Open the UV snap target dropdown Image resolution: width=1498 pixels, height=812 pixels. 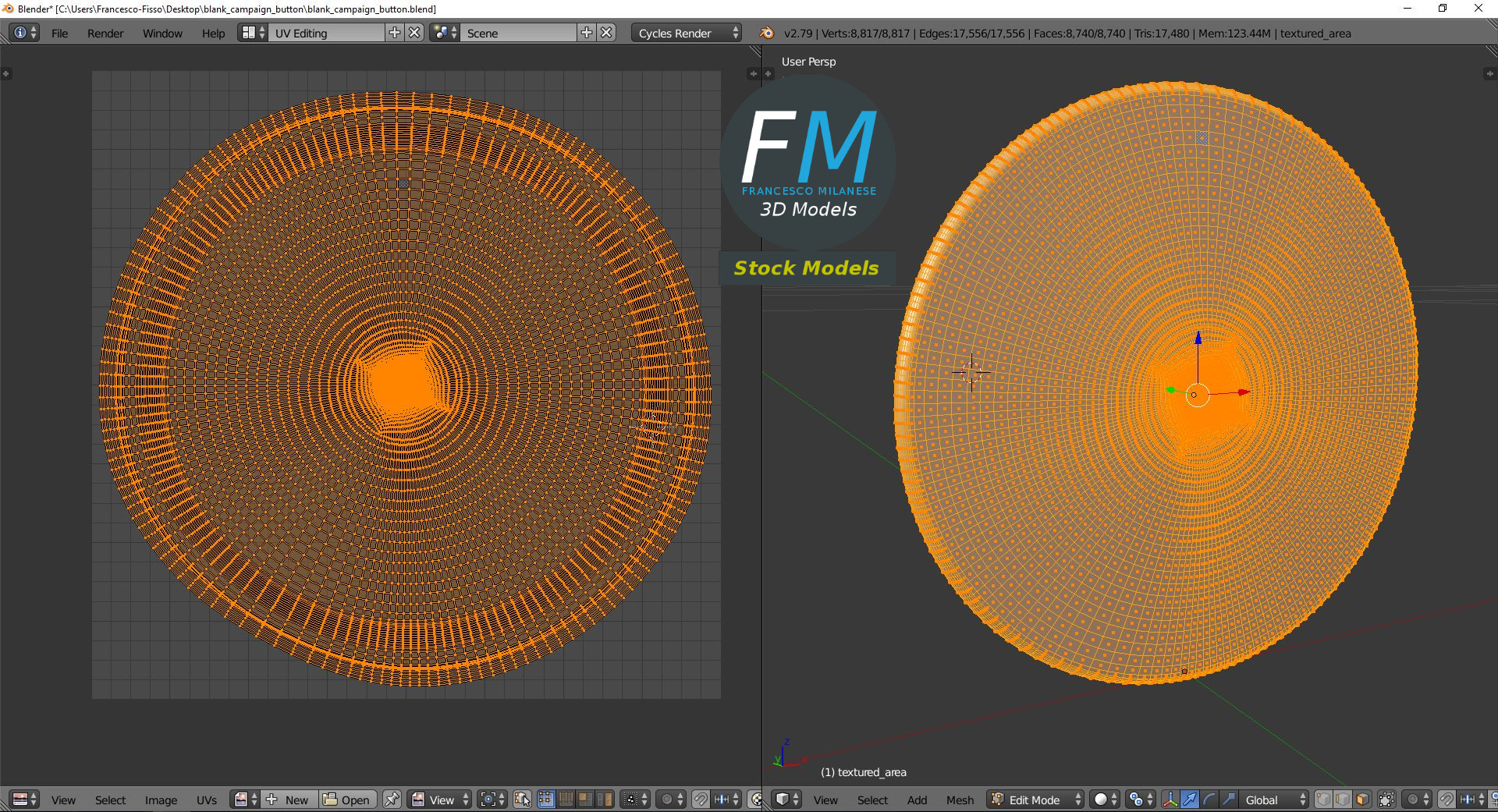tap(726, 800)
